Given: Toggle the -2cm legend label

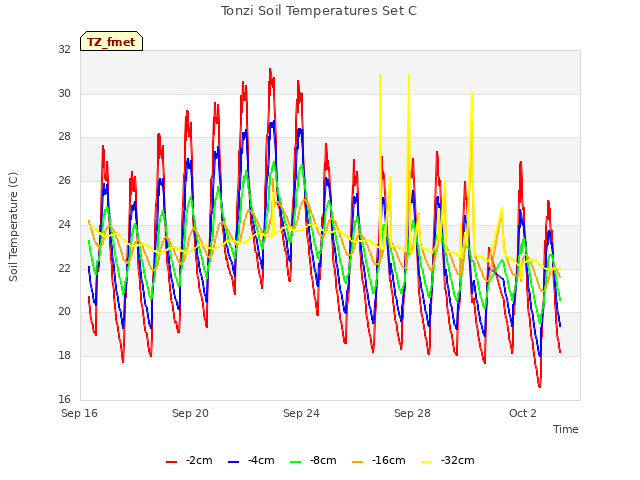Looking at the screenshot, I should pyautogui.click(x=199, y=460).
